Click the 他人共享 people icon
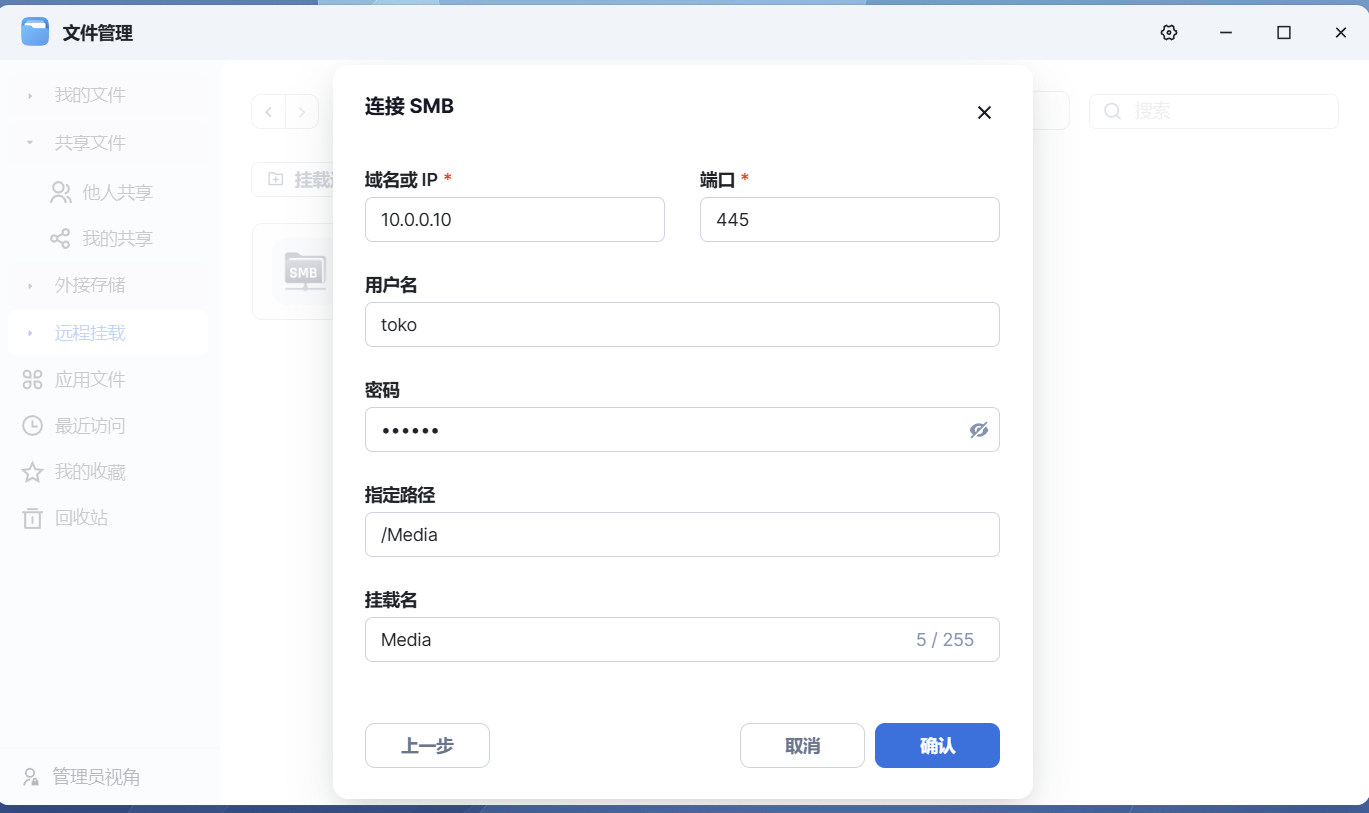This screenshot has height=813, width=1369. tap(60, 192)
